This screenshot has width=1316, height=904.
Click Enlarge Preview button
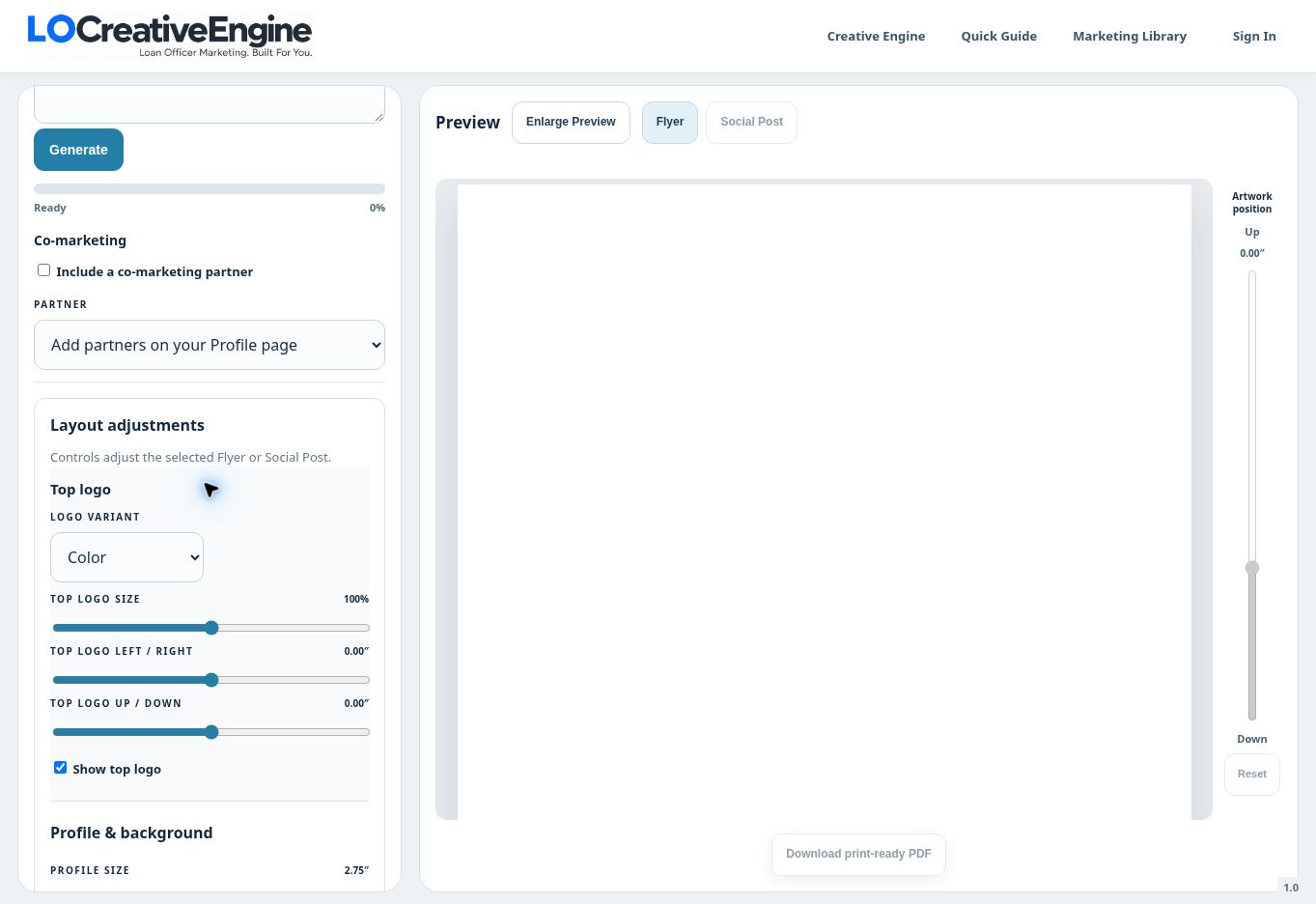pos(571,123)
